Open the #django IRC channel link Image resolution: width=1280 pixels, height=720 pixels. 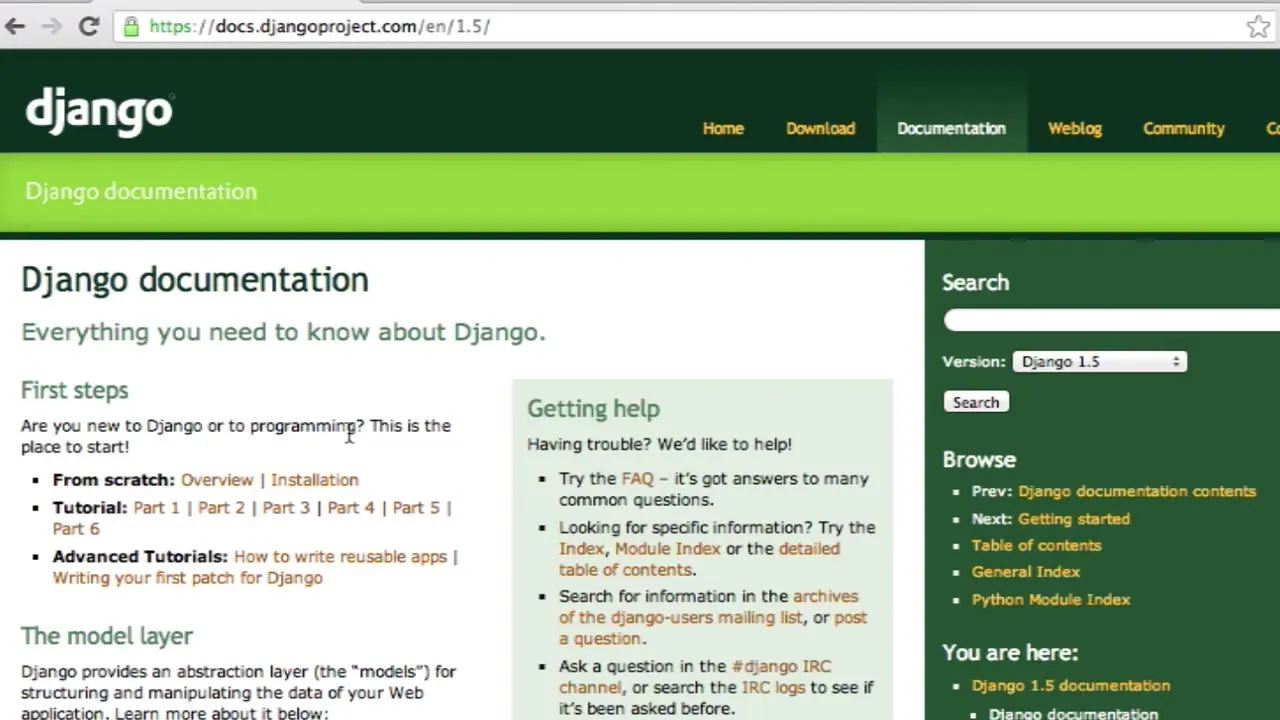click(x=695, y=677)
